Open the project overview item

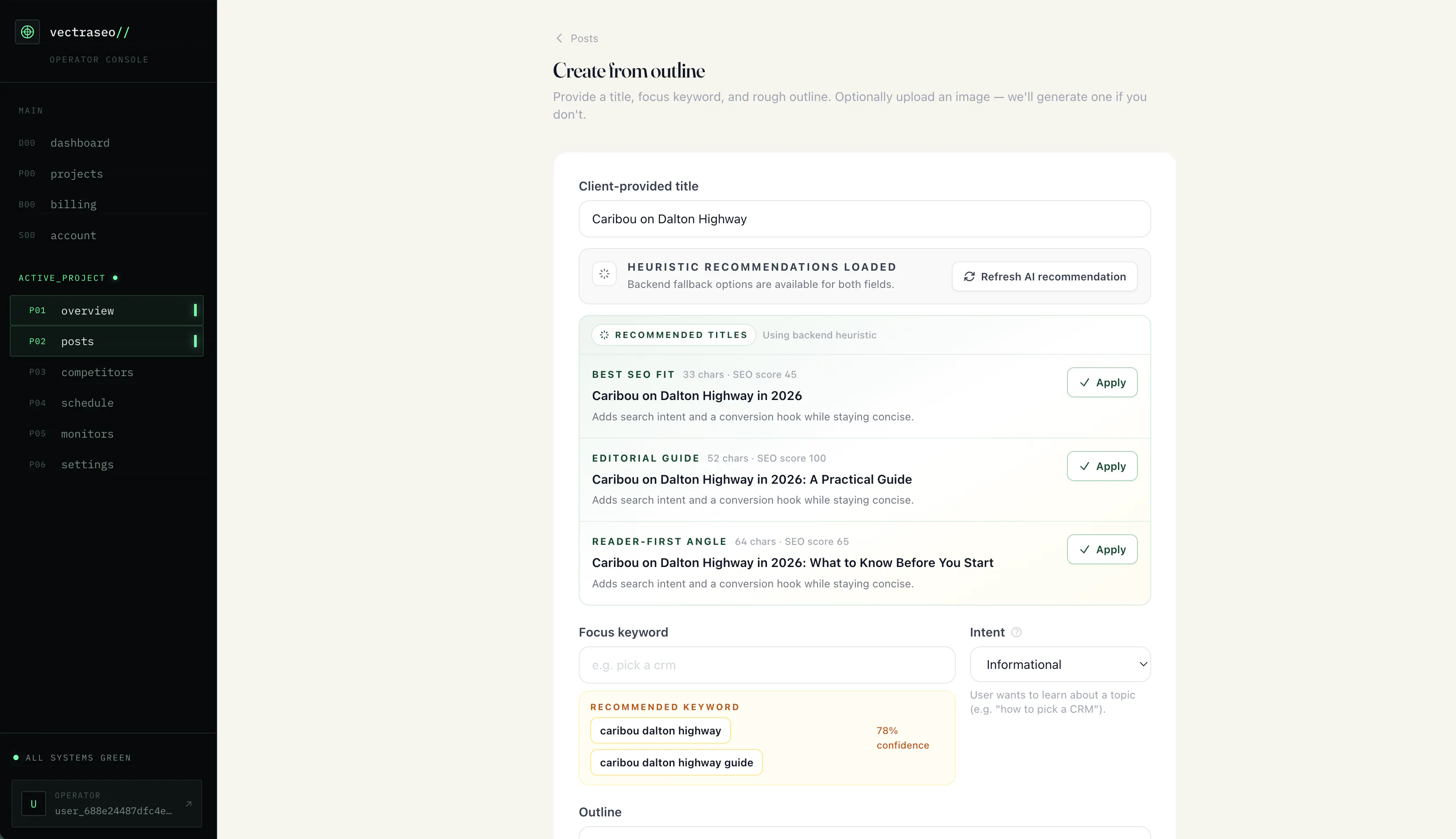point(107,311)
